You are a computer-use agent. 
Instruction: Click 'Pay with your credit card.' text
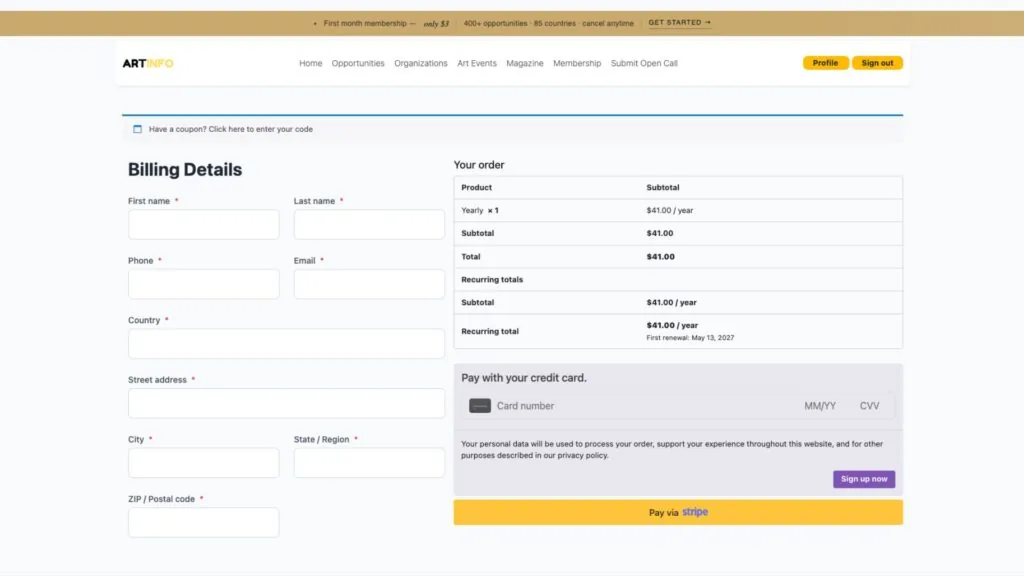click(524, 377)
